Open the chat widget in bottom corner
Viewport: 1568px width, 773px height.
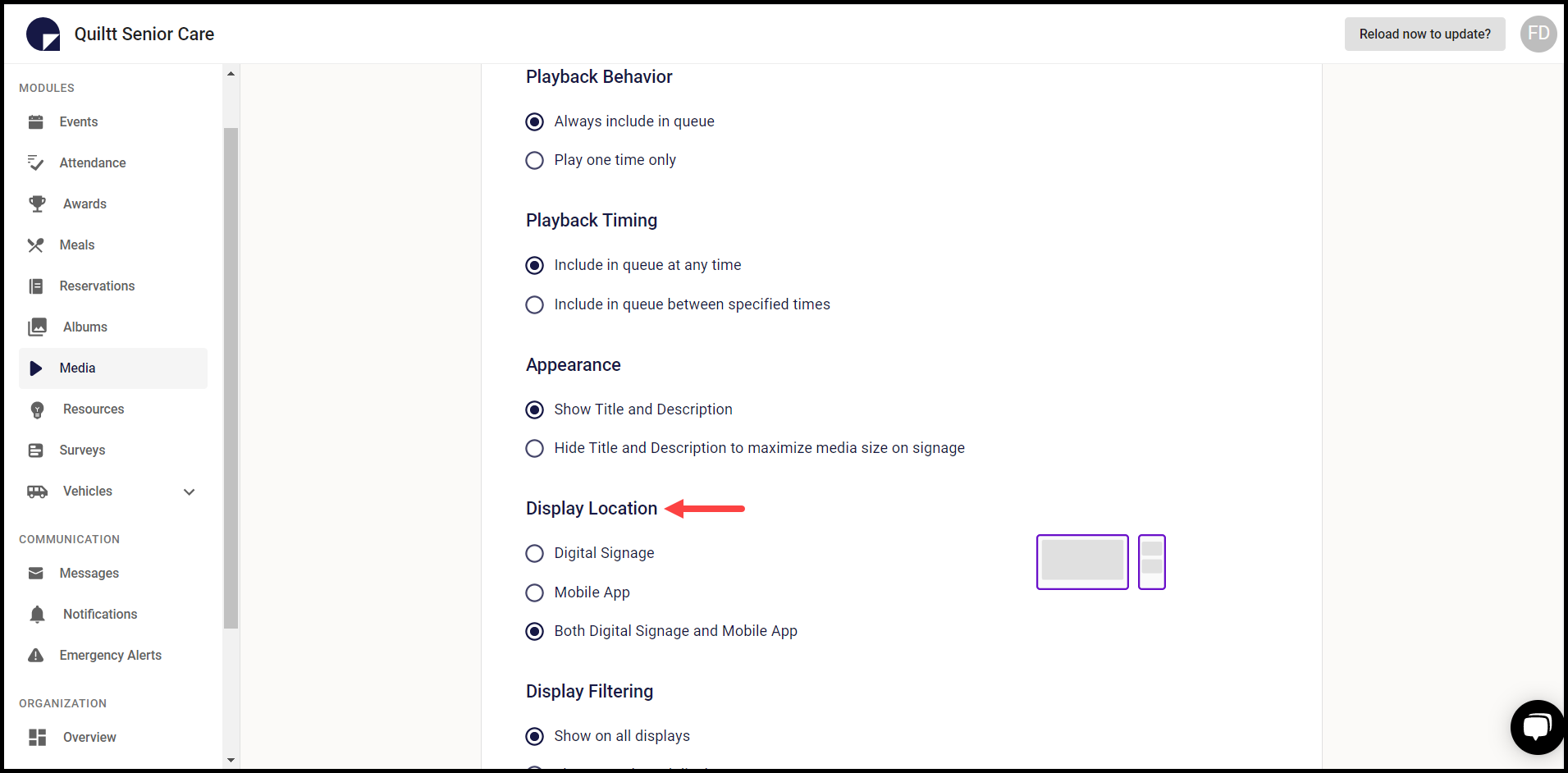[1537, 727]
